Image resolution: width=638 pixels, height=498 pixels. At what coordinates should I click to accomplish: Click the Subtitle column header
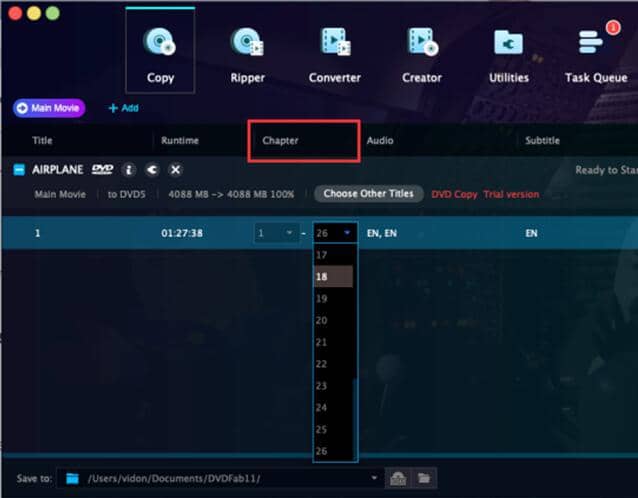542,140
